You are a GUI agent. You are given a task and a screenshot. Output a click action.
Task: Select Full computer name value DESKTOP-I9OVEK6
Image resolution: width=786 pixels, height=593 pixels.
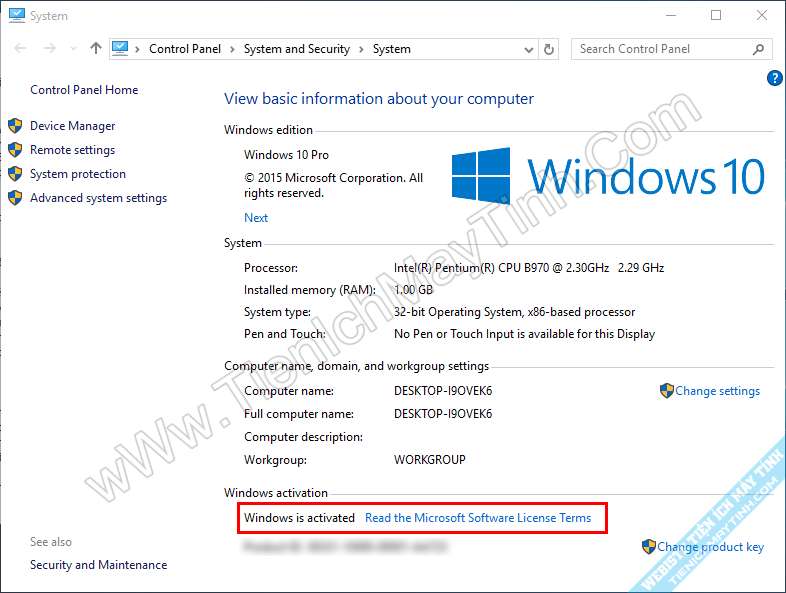point(443,414)
